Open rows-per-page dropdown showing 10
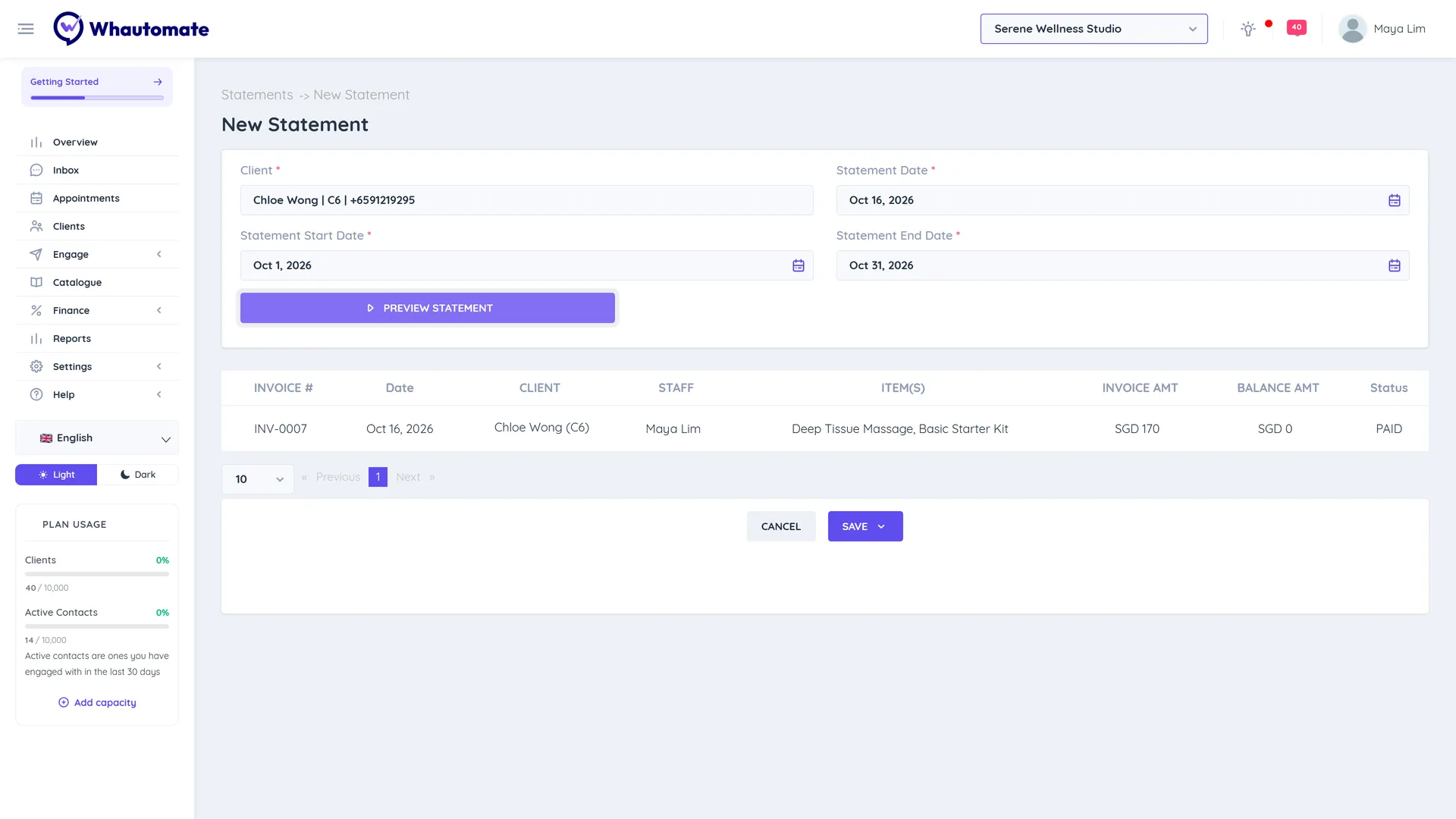 [x=258, y=479]
